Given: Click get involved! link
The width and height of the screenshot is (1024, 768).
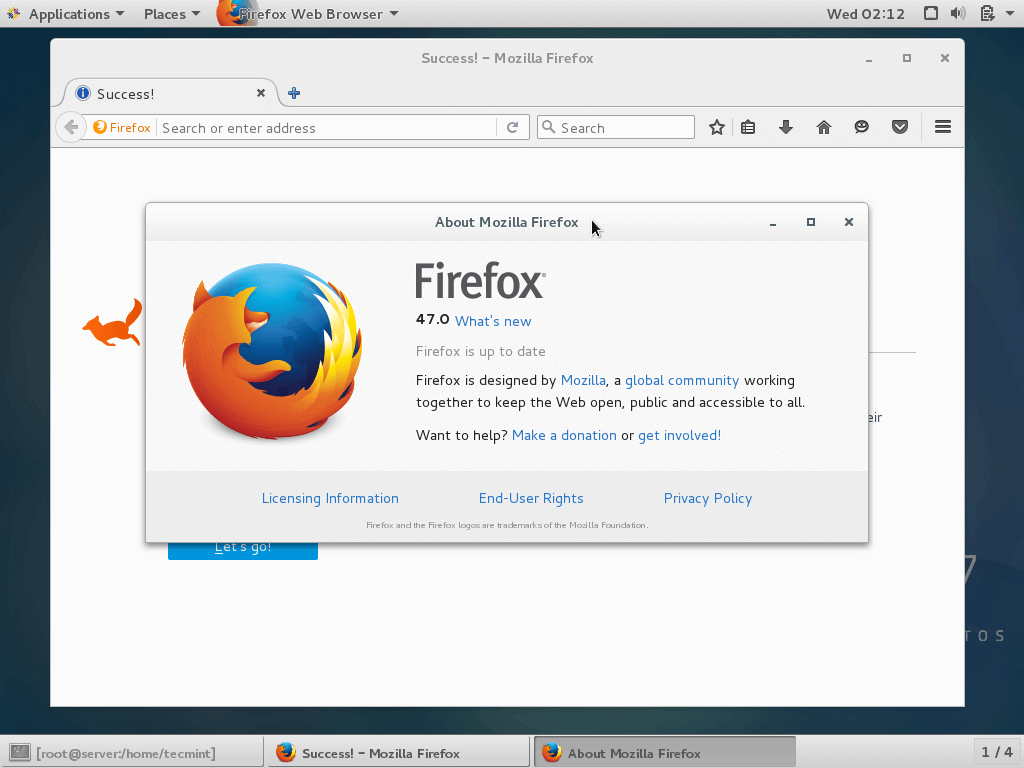Looking at the screenshot, I should pyautogui.click(x=679, y=435).
